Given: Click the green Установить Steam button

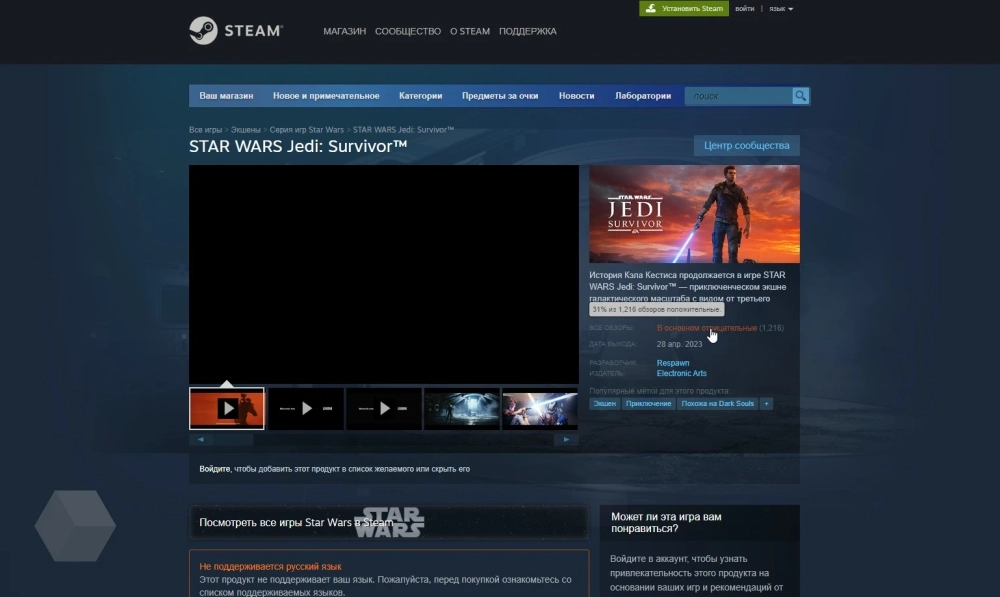Looking at the screenshot, I should tap(684, 9).
